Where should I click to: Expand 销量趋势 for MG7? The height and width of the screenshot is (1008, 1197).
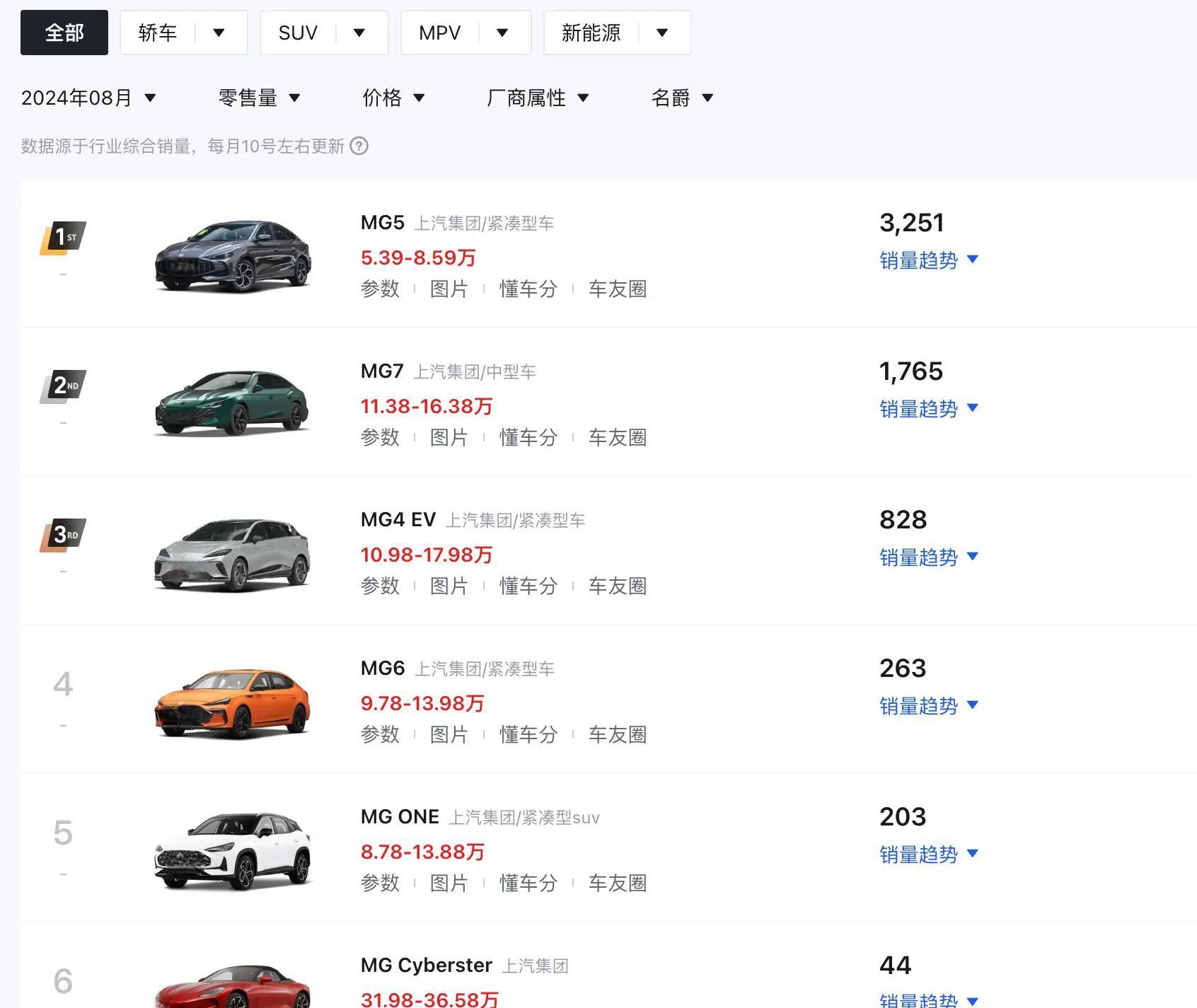929,409
